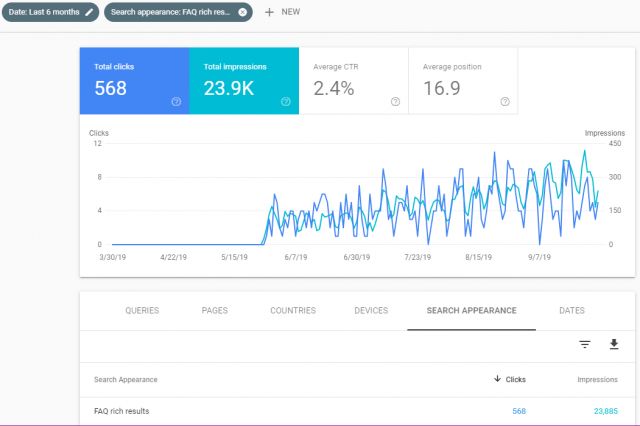640x426 pixels.
Task: Click the 7/23/19 date label on chart
Action: tap(418, 257)
